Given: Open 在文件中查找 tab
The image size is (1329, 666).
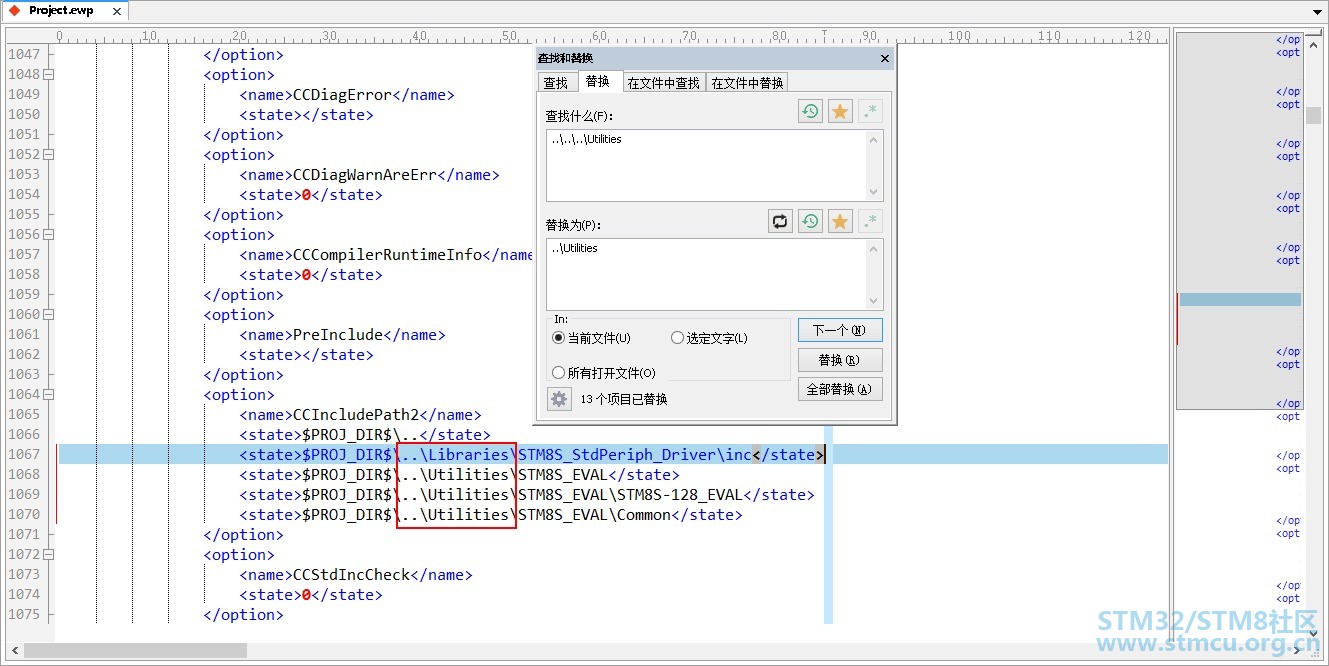Looking at the screenshot, I should click(x=664, y=83).
